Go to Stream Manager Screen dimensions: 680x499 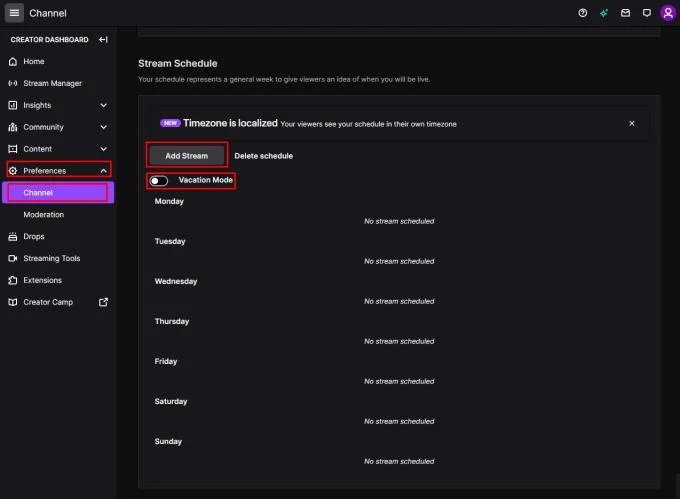[52, 83]
